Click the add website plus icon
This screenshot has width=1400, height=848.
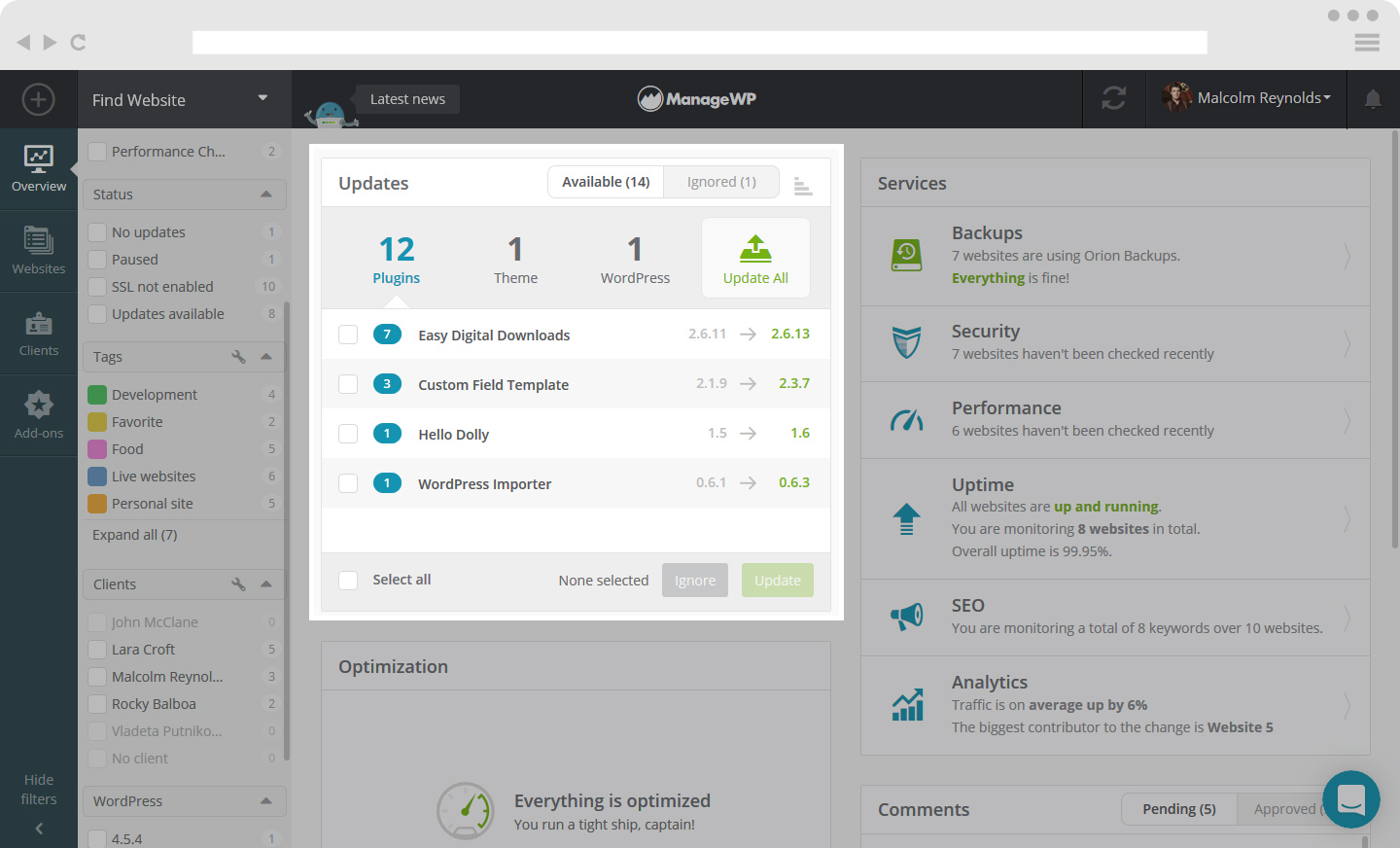[38, 99]
